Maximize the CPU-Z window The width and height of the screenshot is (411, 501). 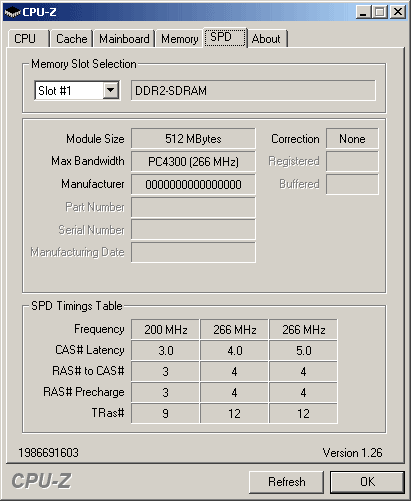(379, 12)
